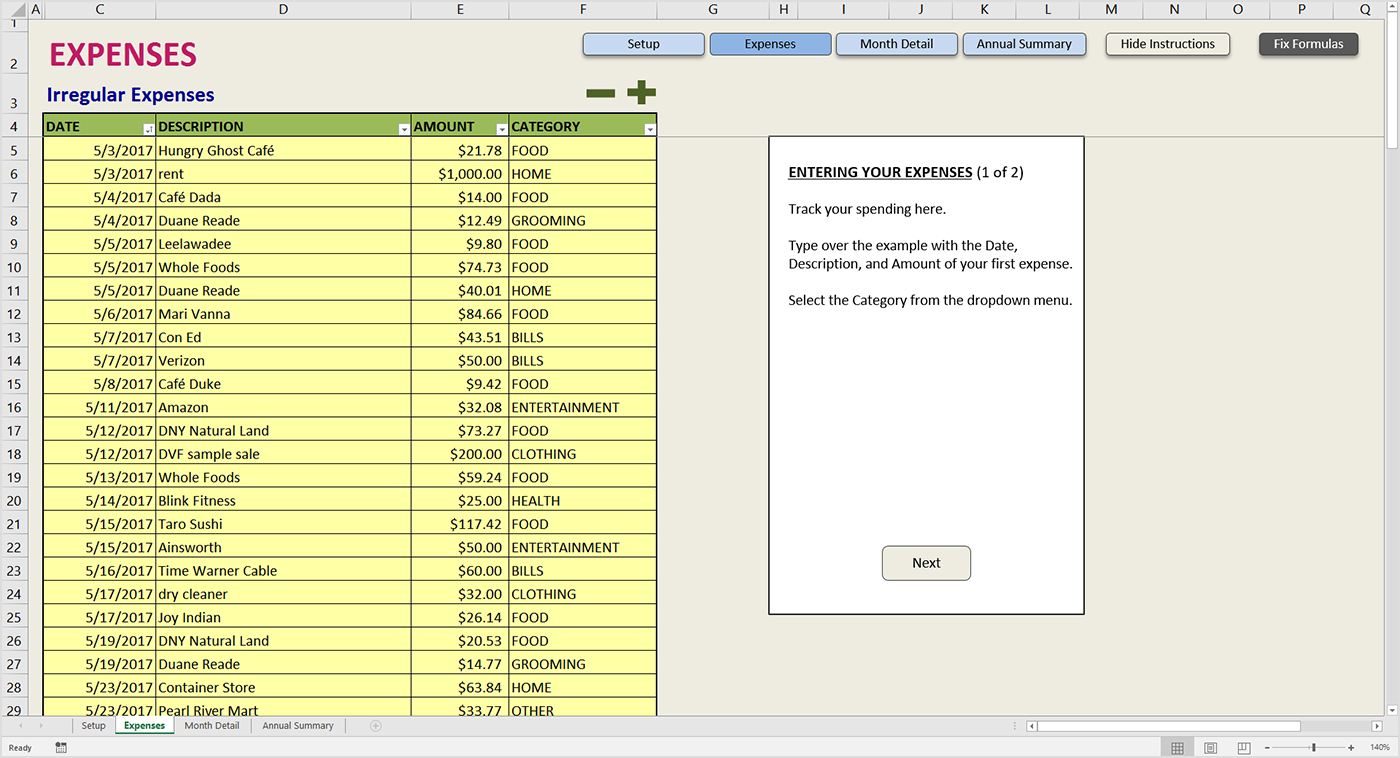
Task: Switch to Normal view icon
Action: click(1177, 748)
